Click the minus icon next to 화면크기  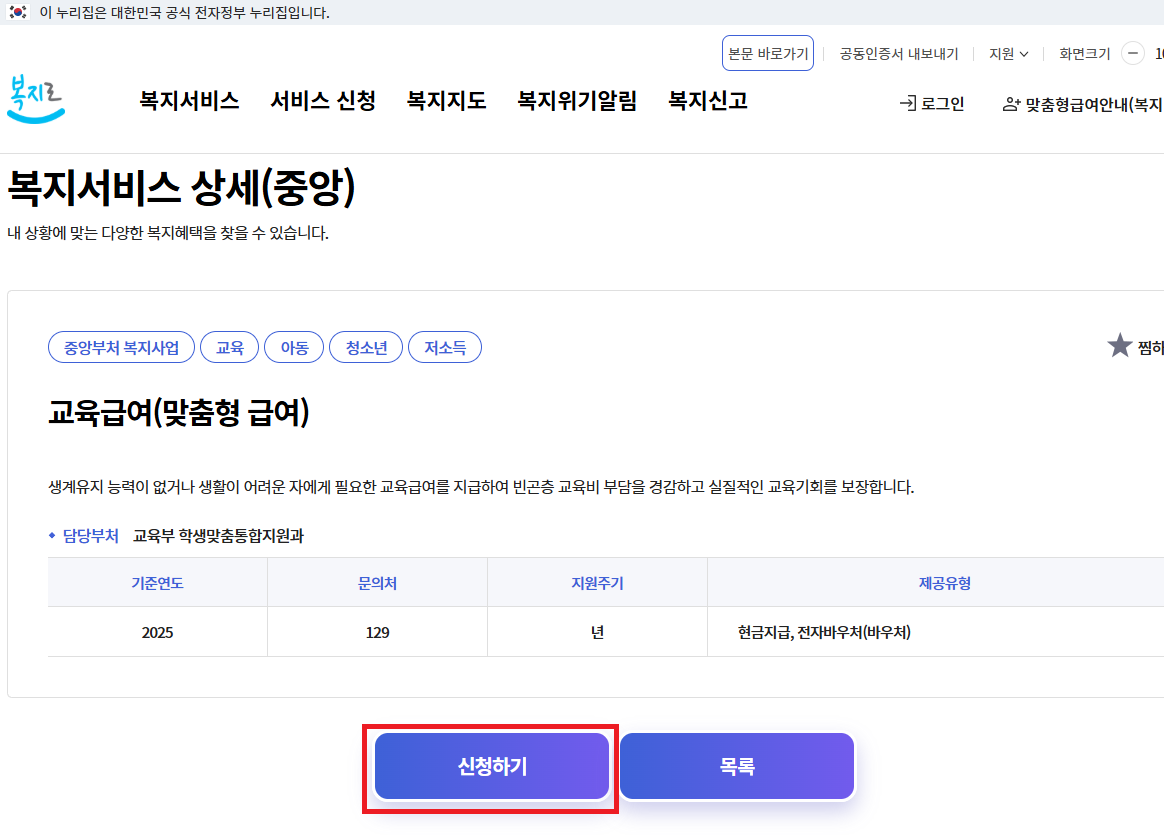tap(1132, 54)
